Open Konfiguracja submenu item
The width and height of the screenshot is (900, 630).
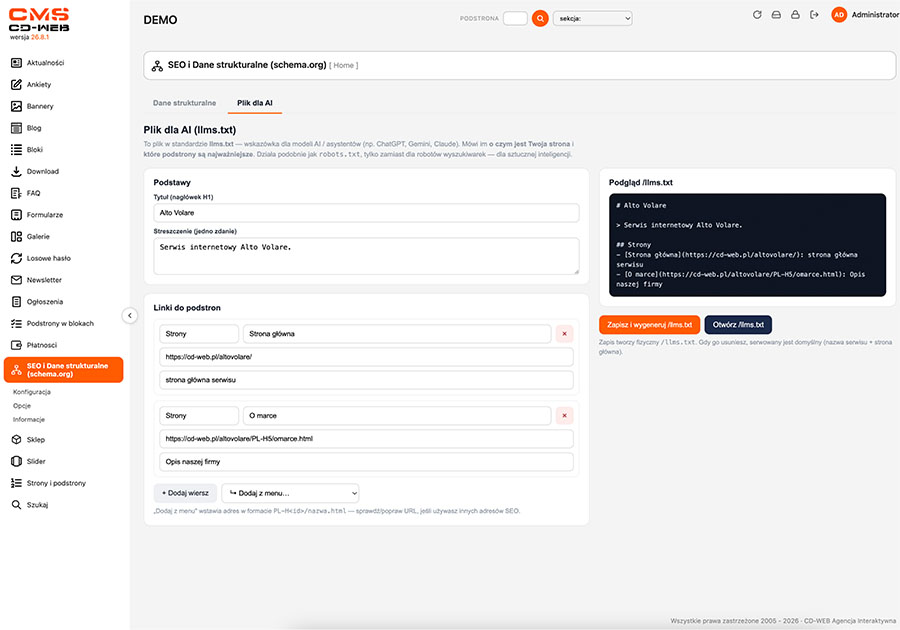pyautogui.click(x=32, y=392)
